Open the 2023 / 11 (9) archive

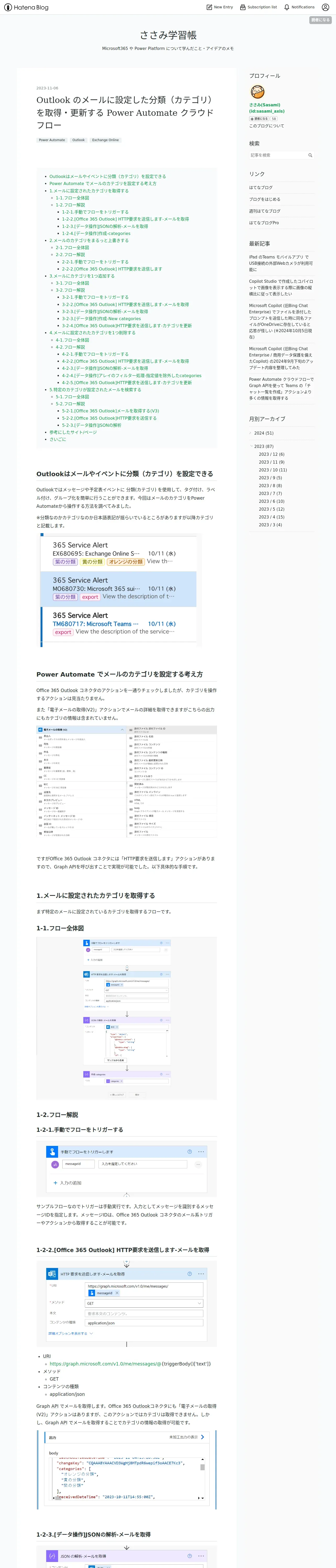[x=271, y=462]
